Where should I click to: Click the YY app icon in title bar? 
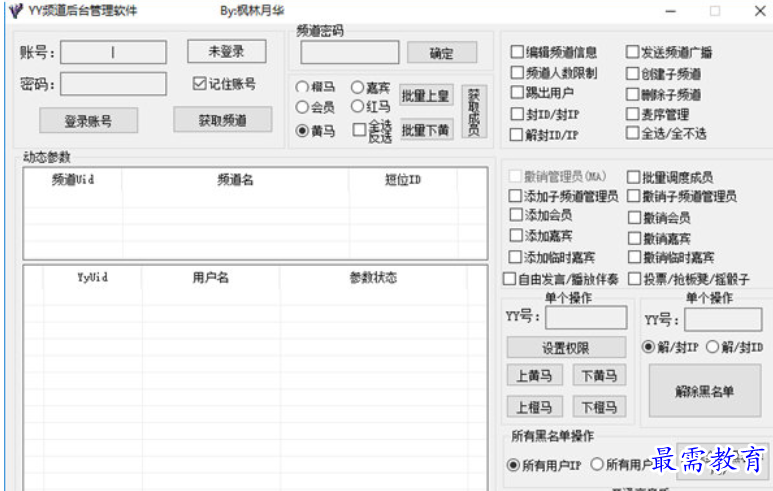(15, 10)
